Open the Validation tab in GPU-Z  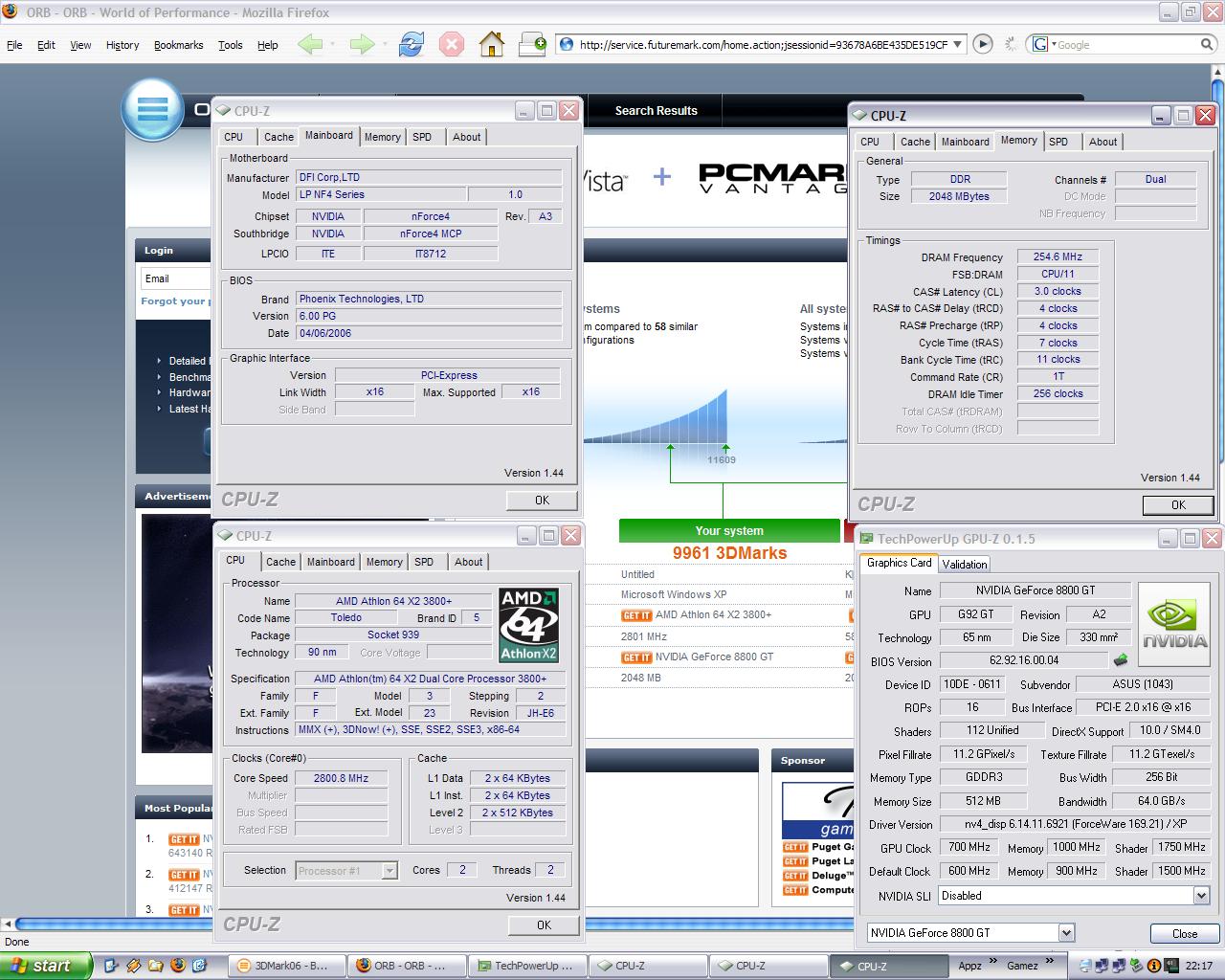click(x=965, y=565)
